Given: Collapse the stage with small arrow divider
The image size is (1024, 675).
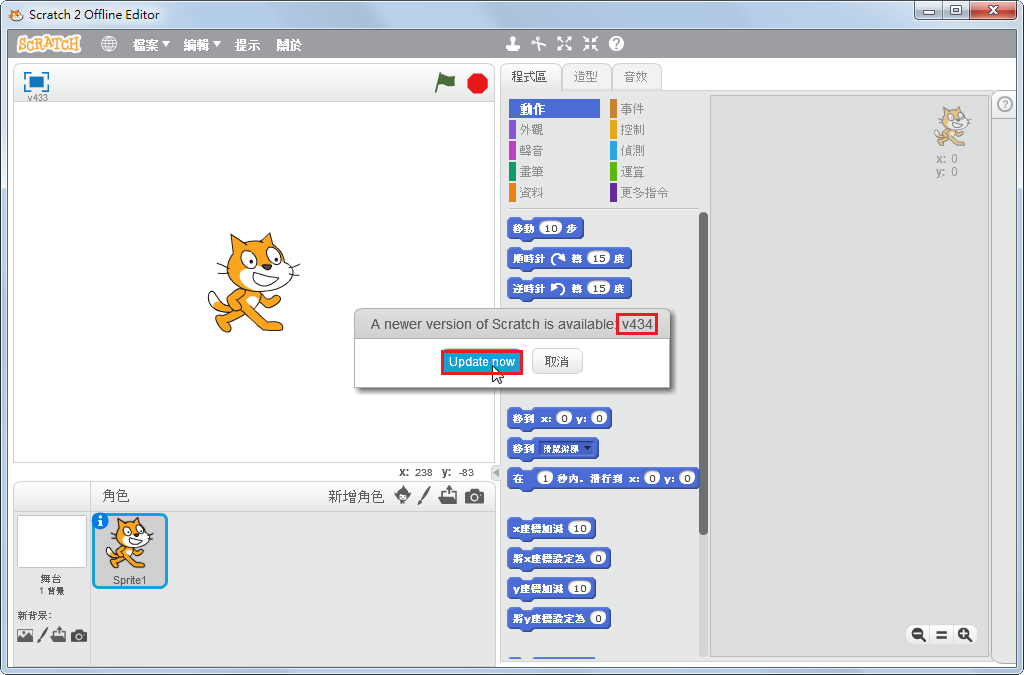Looking at the screenshot, I should 496,473.
